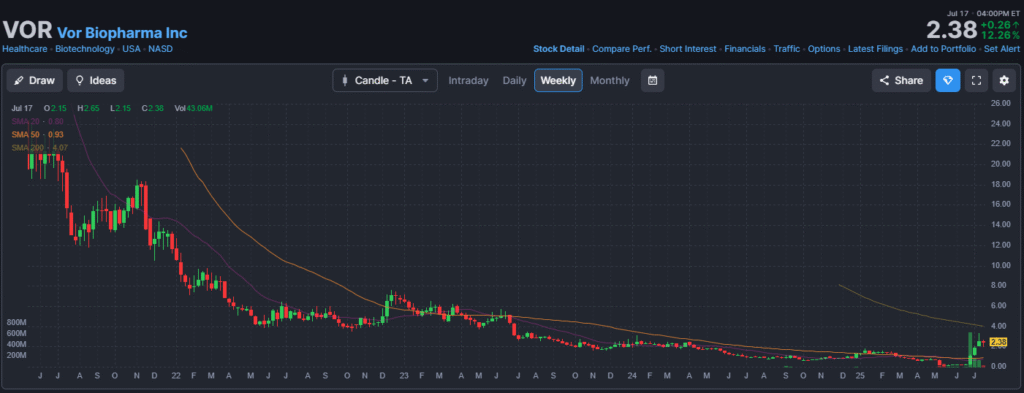The height and width of the screenshot is (393, 1024).
Task: Switch to the Intraday timeframe
Action: [x=468, y=80]
